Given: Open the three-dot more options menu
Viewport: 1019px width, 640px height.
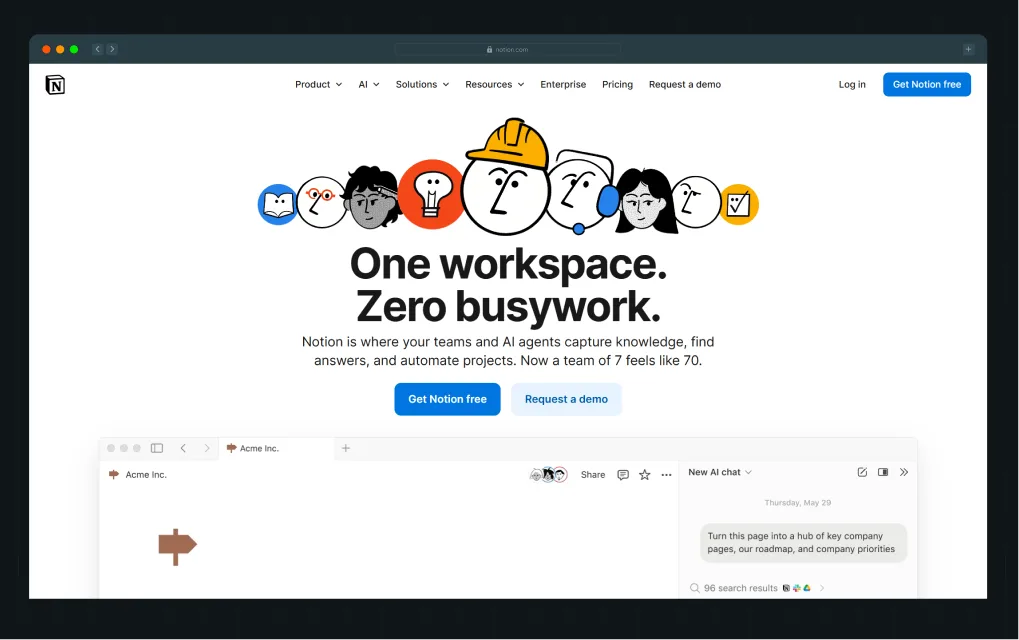Looking at the screenshot, I should [x=666, y=475].
